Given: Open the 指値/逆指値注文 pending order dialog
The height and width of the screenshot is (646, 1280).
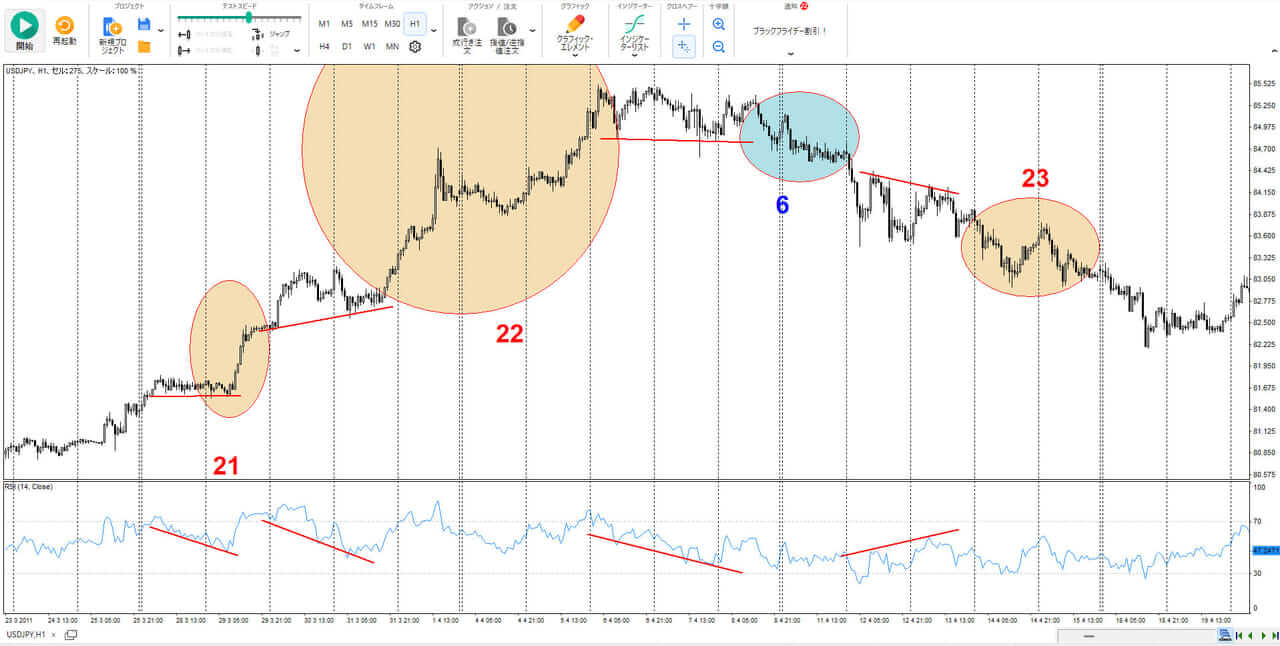Looking at the screenshot, I should click(508, 34).
